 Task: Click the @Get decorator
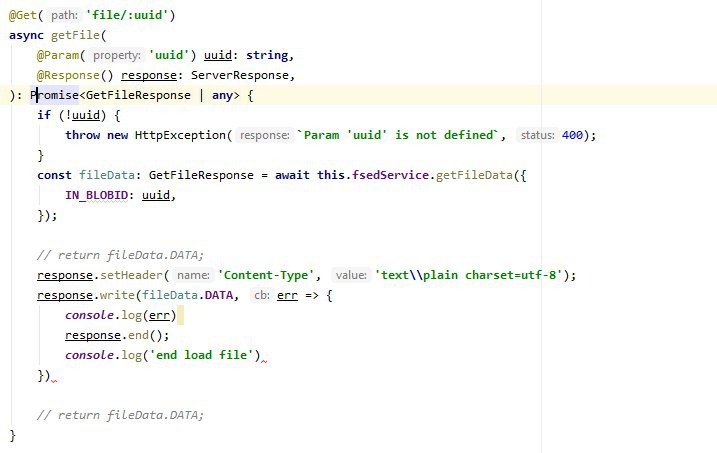pyautogui.click(x=23, y=15)
